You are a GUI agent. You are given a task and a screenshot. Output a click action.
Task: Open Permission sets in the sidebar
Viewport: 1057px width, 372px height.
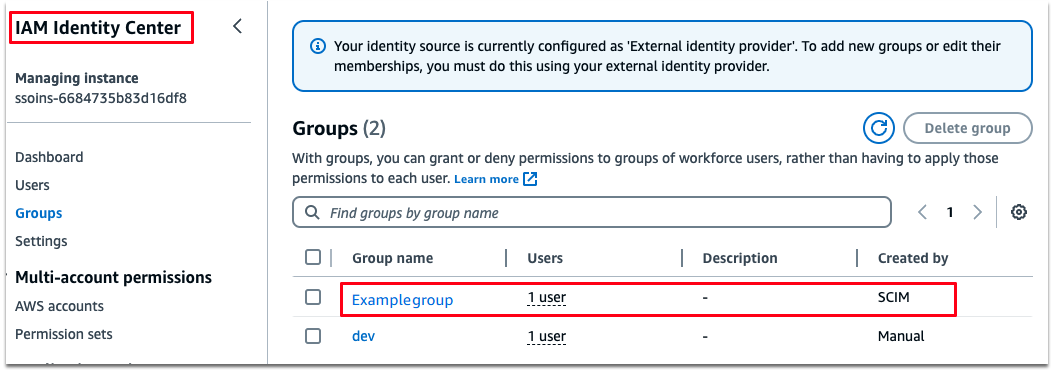(64, 334)
